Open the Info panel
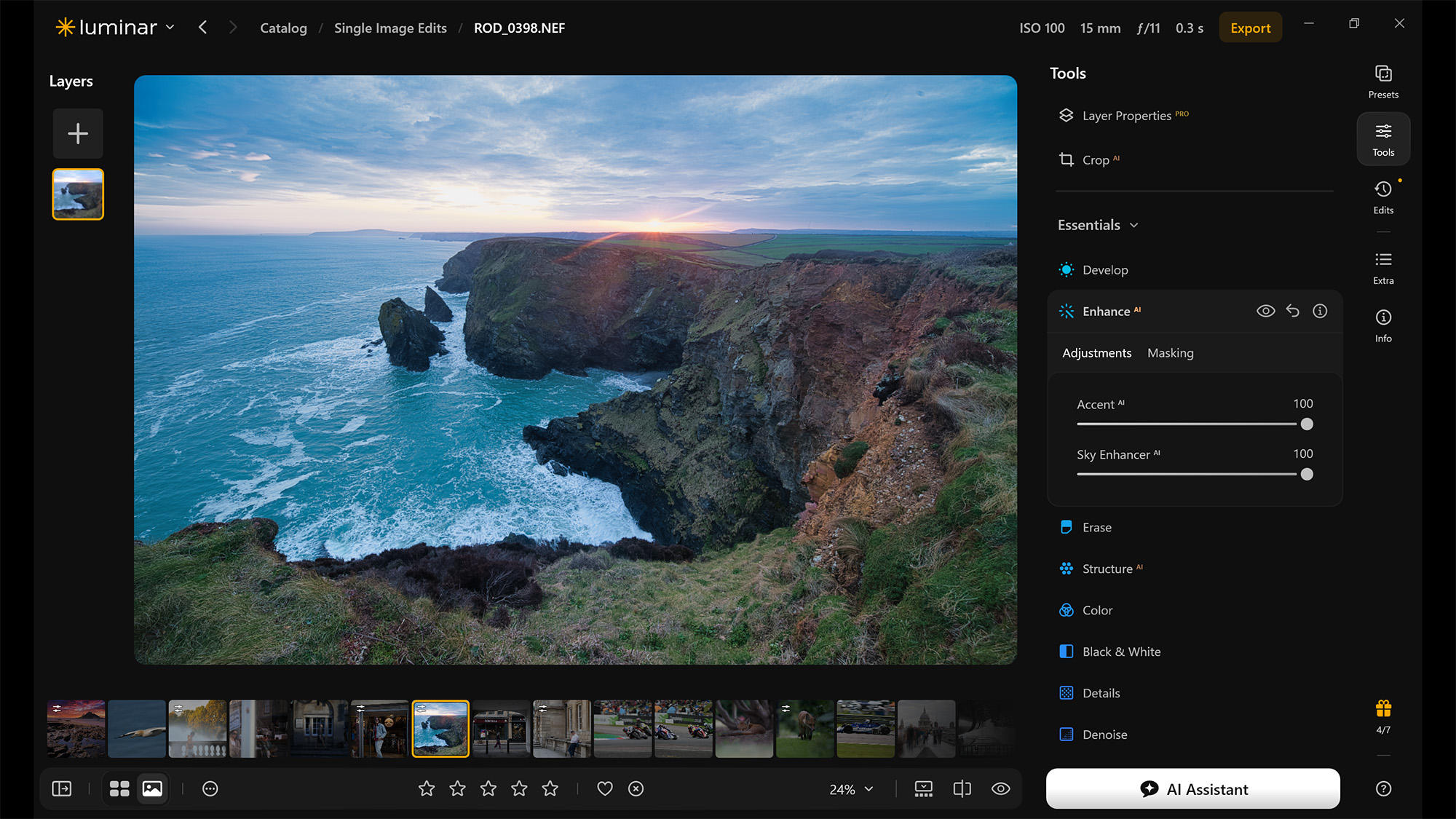 coord(1383,325)
